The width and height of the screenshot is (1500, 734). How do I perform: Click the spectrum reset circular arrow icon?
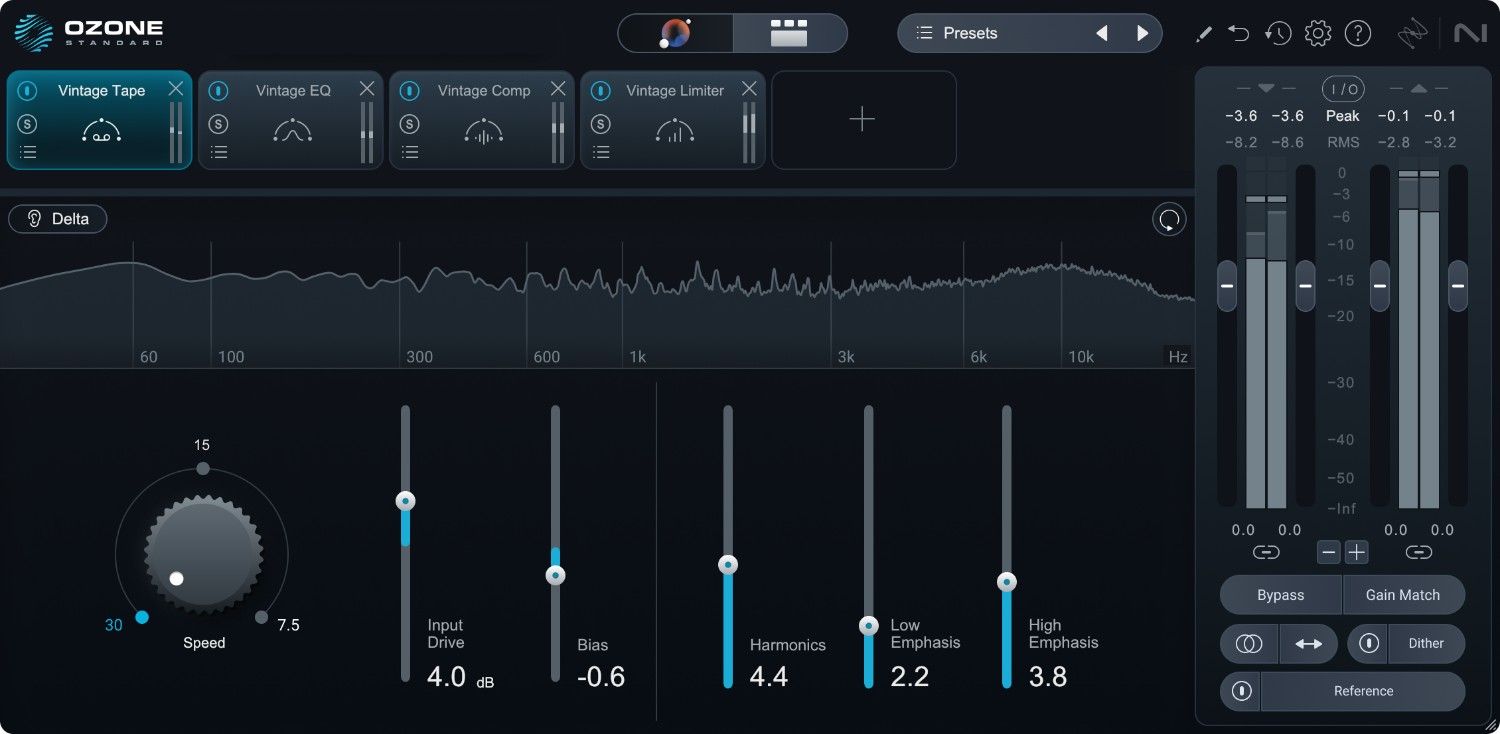[x=1169, y=220]
